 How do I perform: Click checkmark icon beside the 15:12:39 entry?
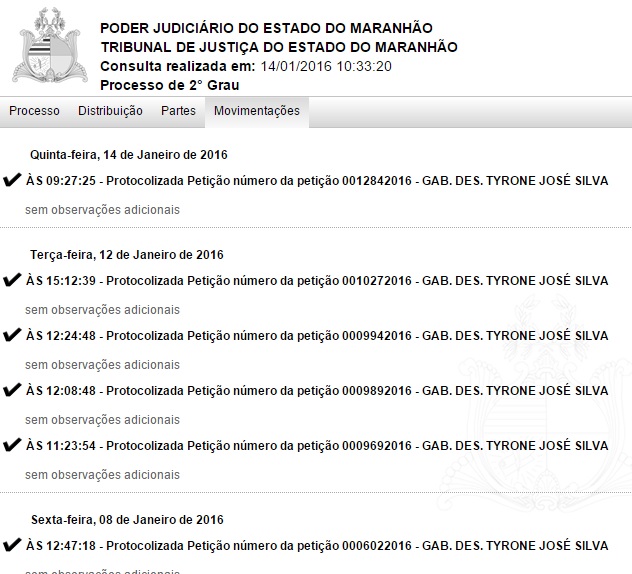(x=13, y=281)
